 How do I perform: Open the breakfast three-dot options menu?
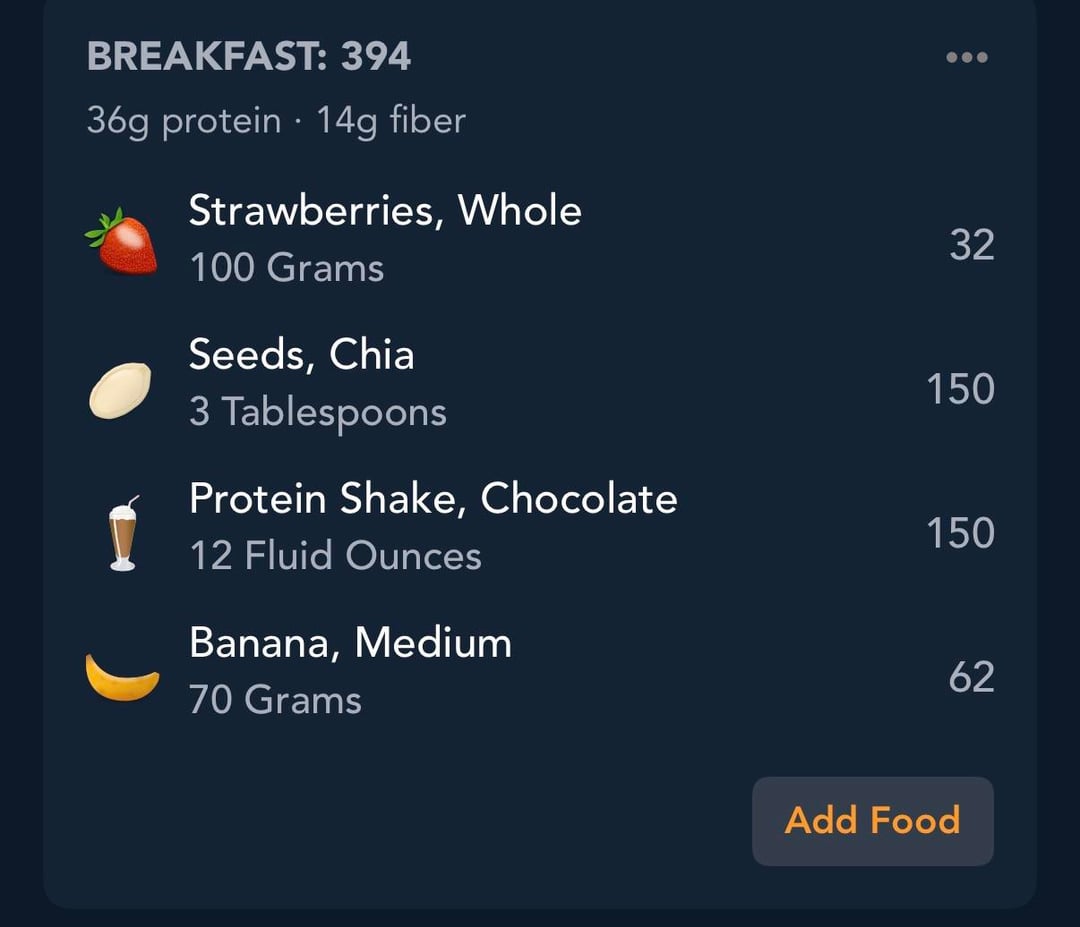click(x=966, y=58)
